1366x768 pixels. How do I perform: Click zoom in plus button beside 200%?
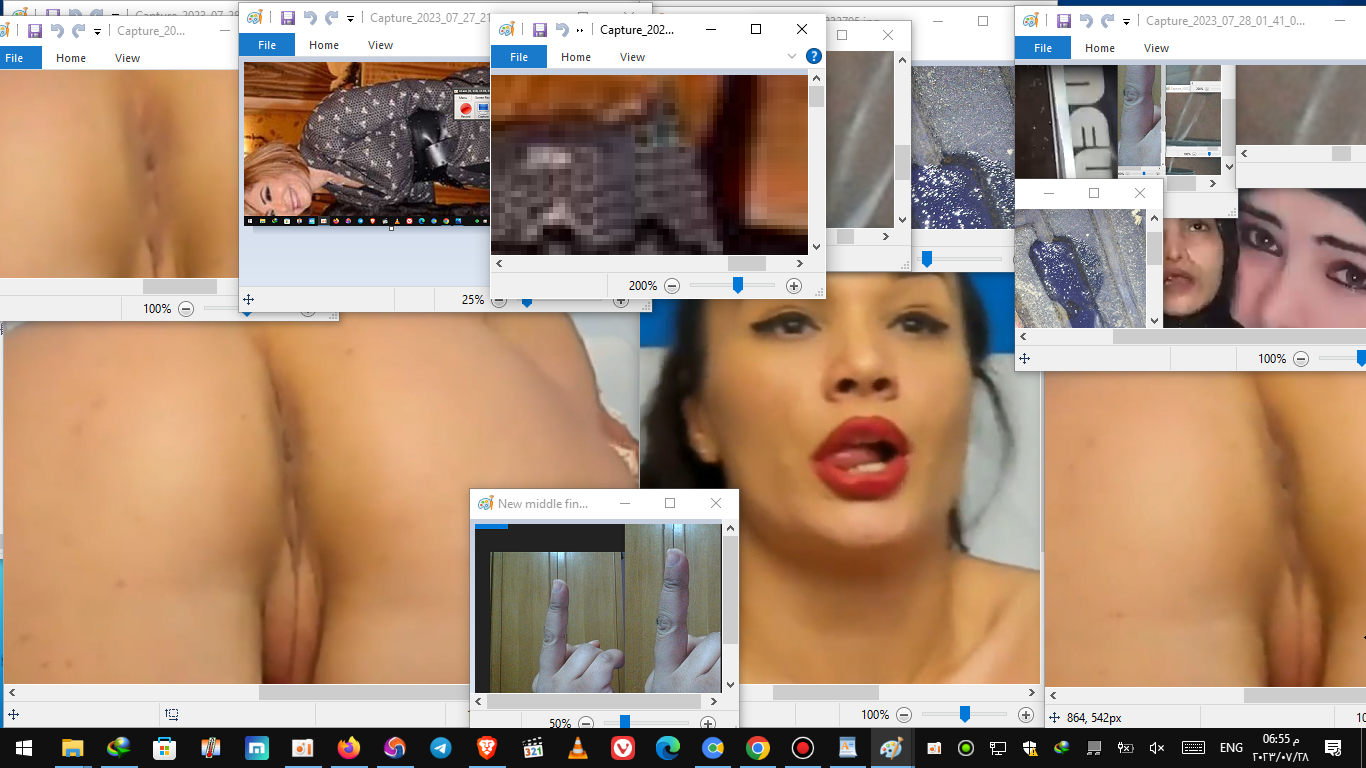coord(794,286)
